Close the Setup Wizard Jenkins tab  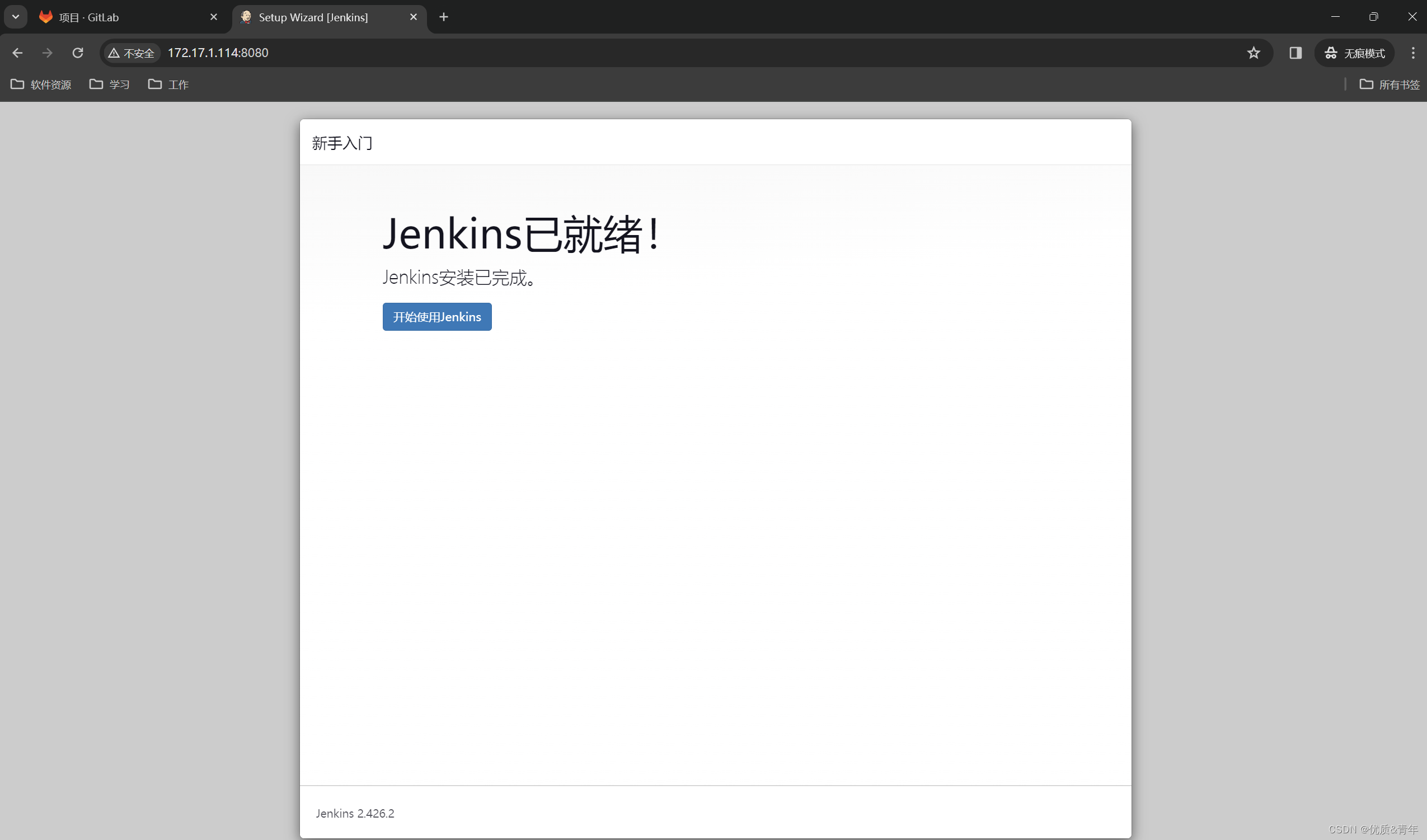pyautogui.click(x=414, y=17)
